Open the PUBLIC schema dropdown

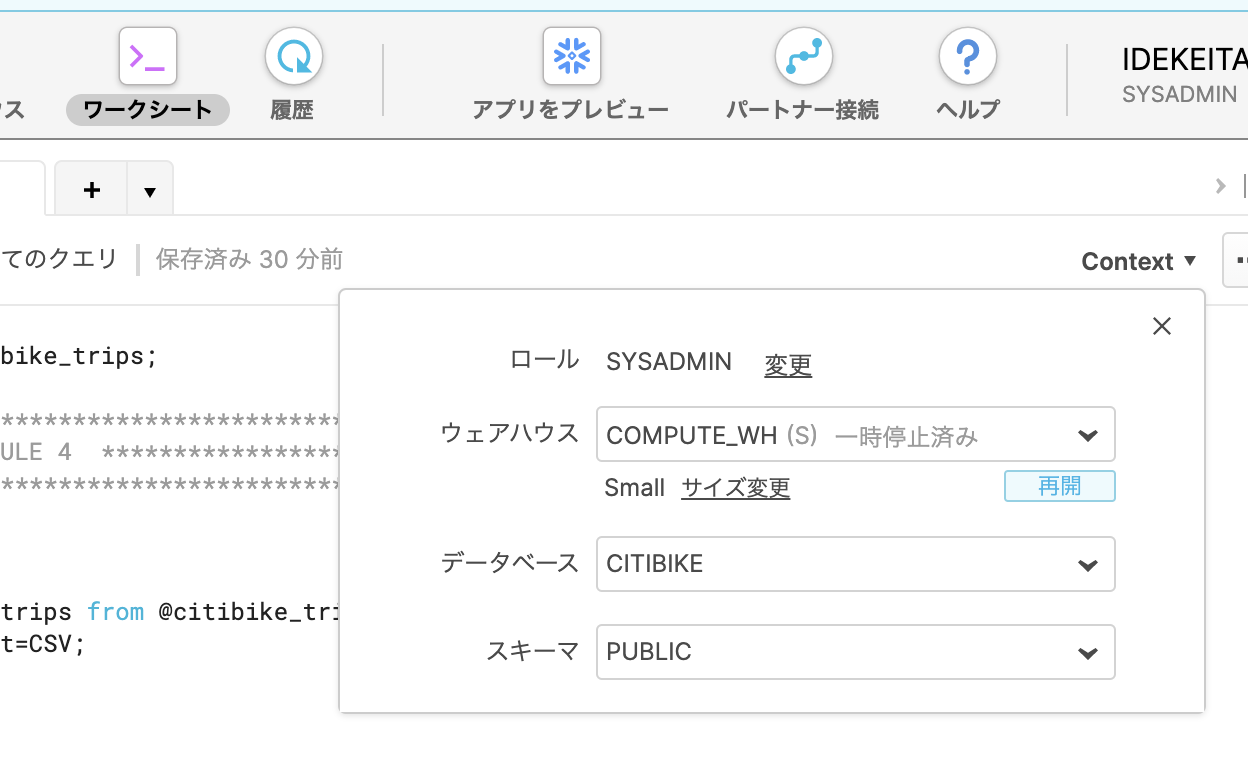[856, 652]
